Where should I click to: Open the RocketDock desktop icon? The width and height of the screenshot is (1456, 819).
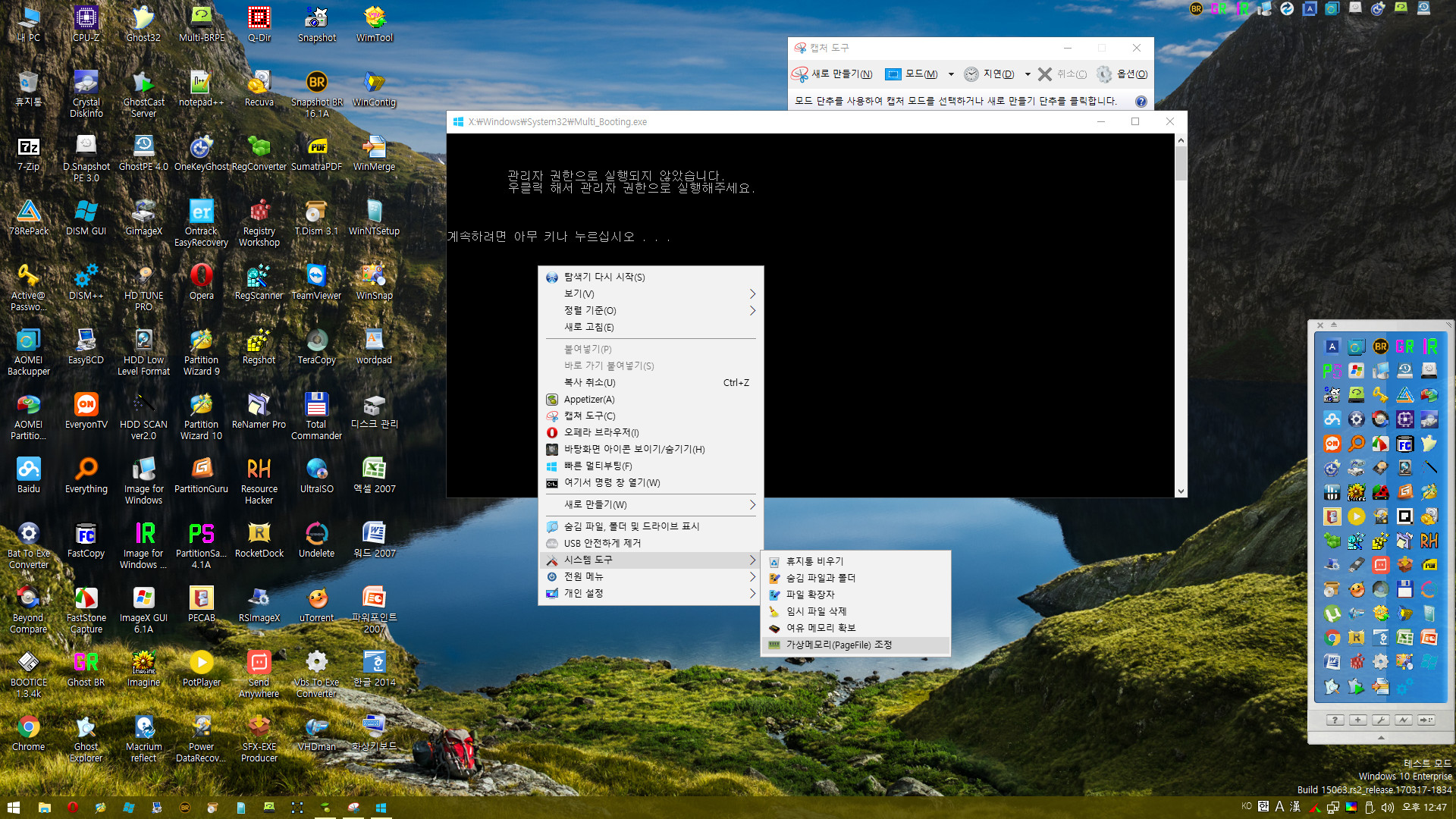[259, 539]
